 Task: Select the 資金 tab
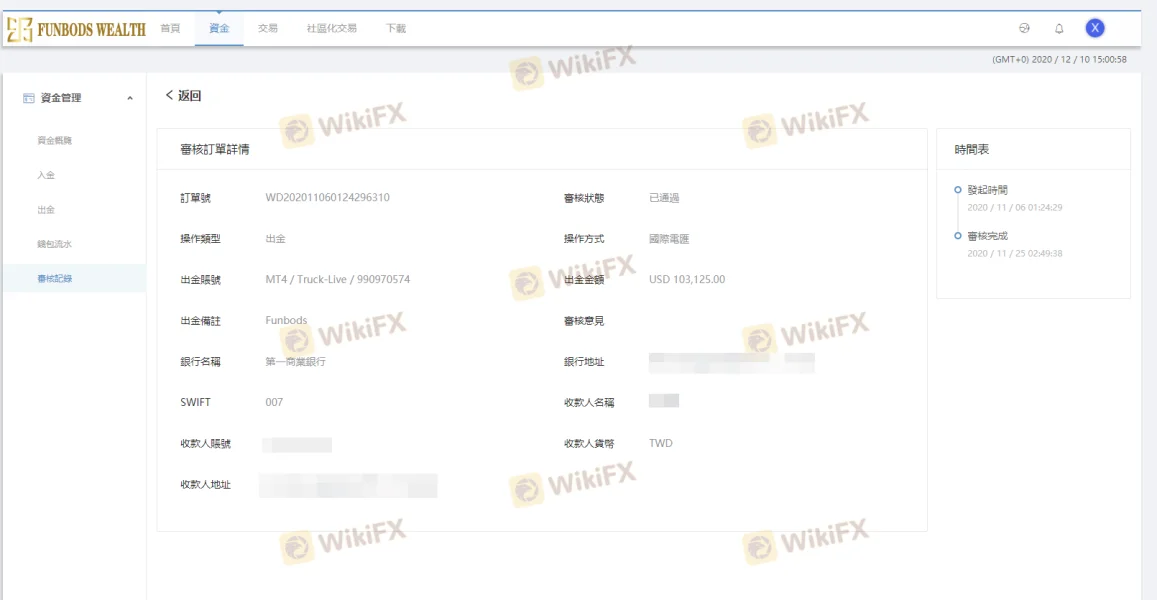(219, 28)
